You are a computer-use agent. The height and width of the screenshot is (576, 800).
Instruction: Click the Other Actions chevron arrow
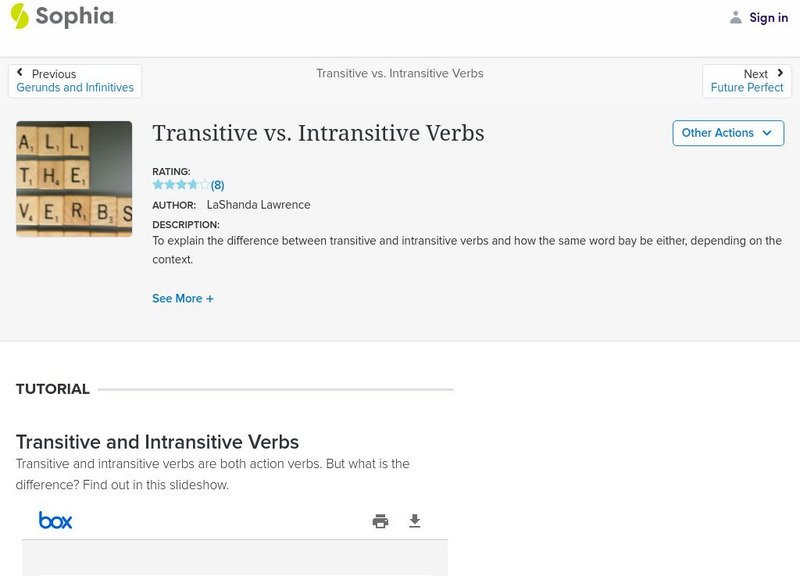tap(767, 133)
